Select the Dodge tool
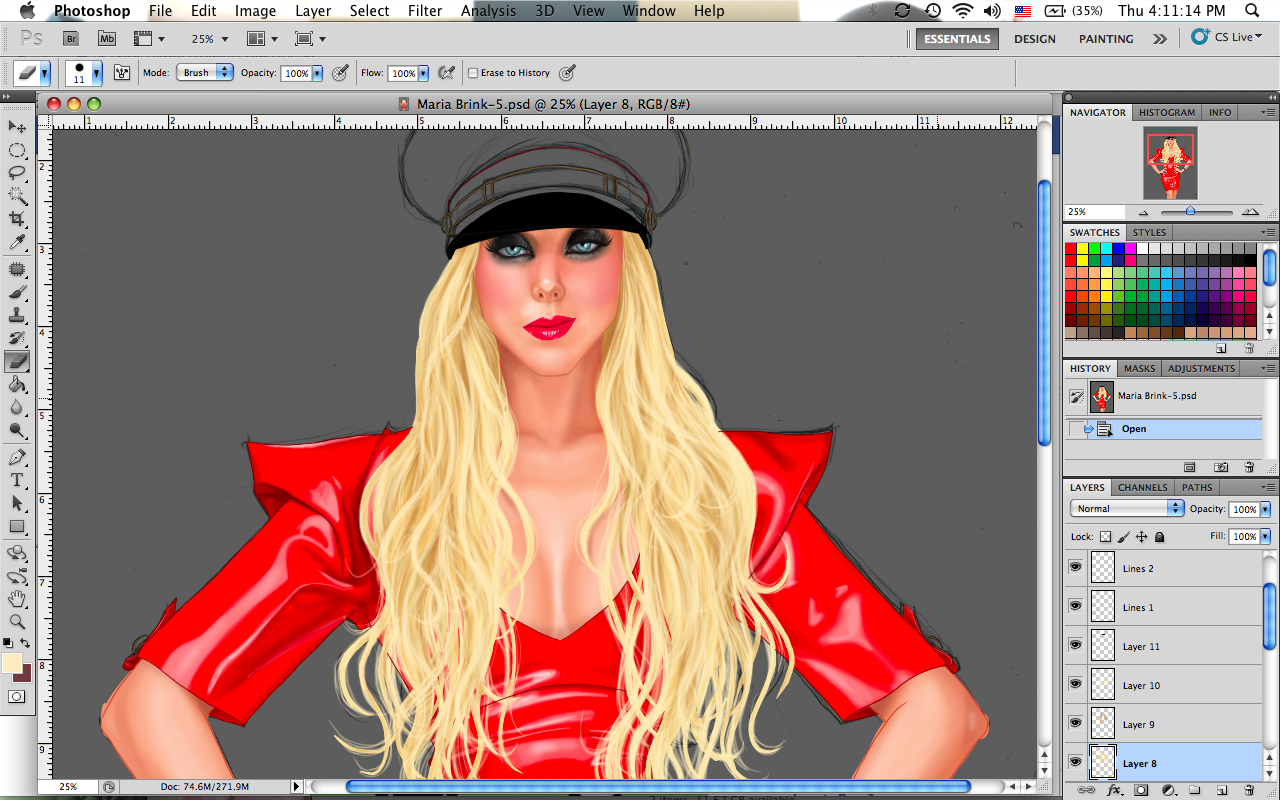Screen dimensions: 1280x800 pyautogui.click(x=17, y=431)
